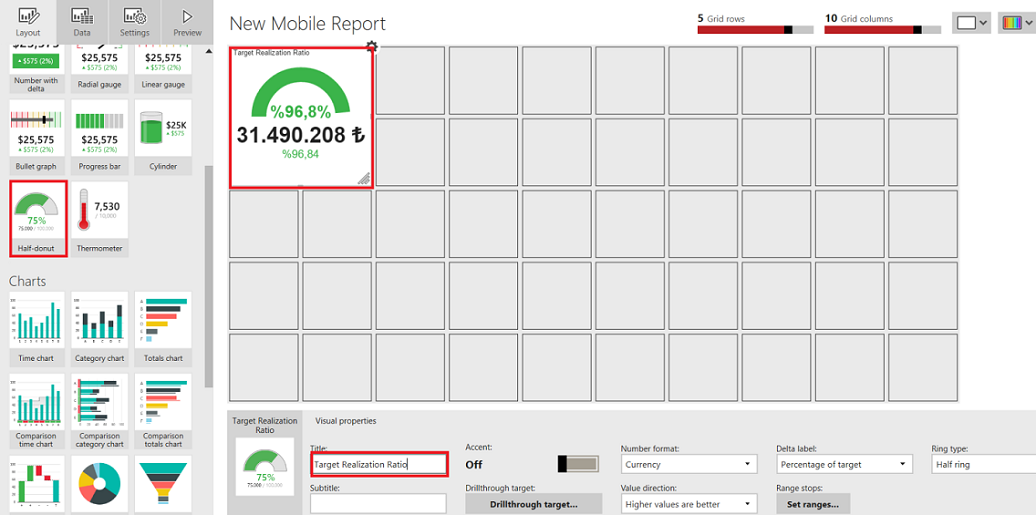The image size is (1036, 515).
Task: Select the Cylinder gauge tile
Action: [x=163, y=137]
